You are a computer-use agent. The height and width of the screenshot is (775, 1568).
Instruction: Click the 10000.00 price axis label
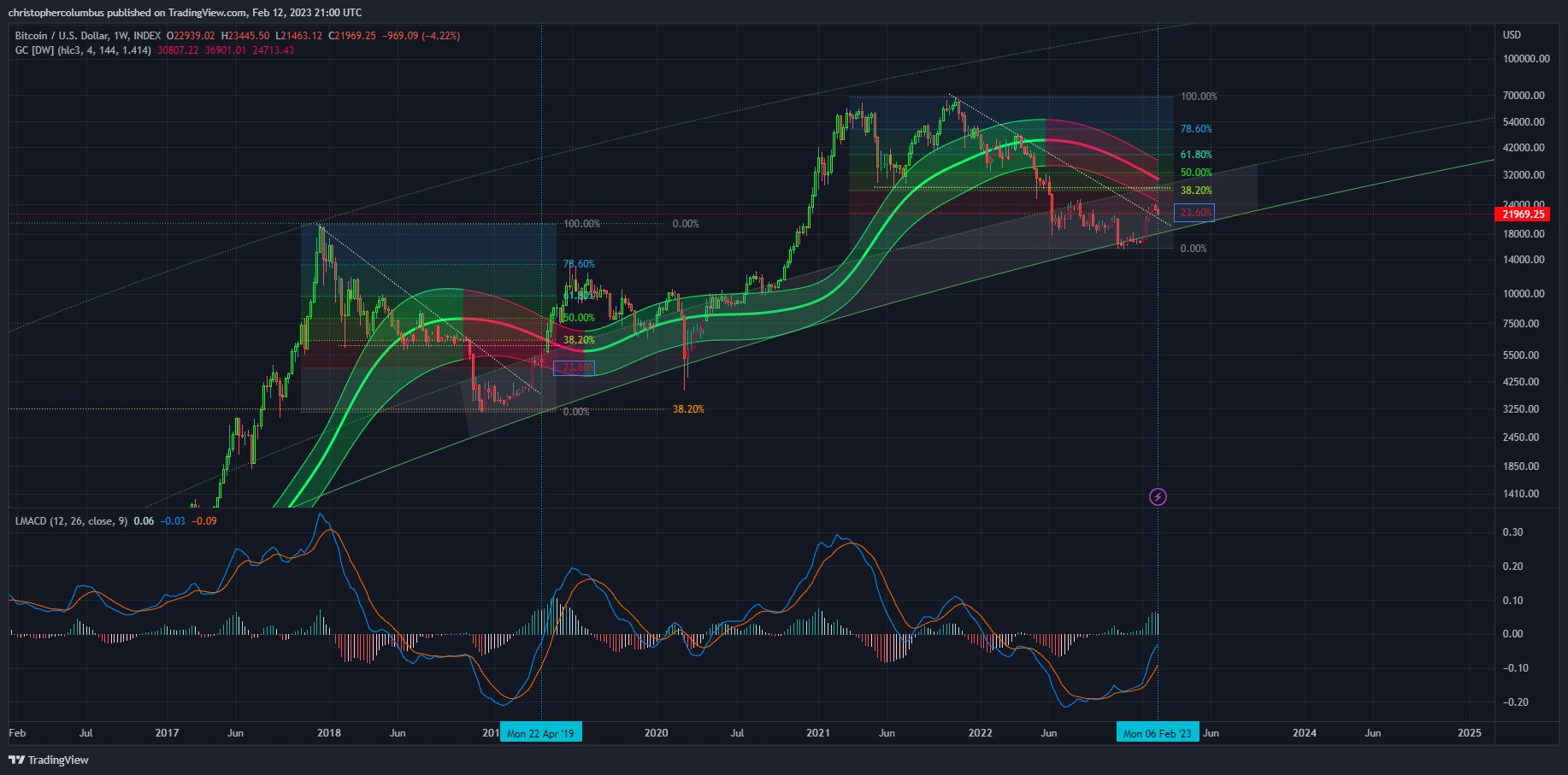[x=1524, y=294]
